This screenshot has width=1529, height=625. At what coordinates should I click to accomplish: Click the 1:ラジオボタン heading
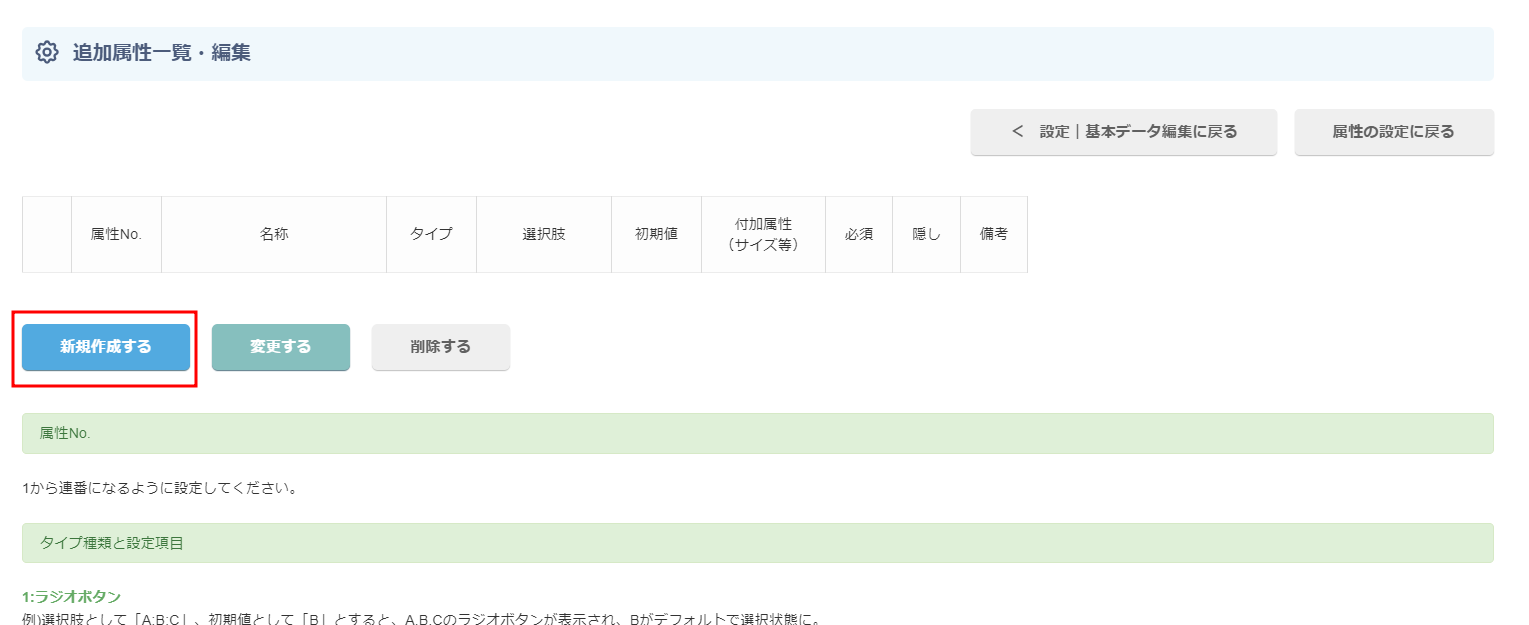coord(71,596)
